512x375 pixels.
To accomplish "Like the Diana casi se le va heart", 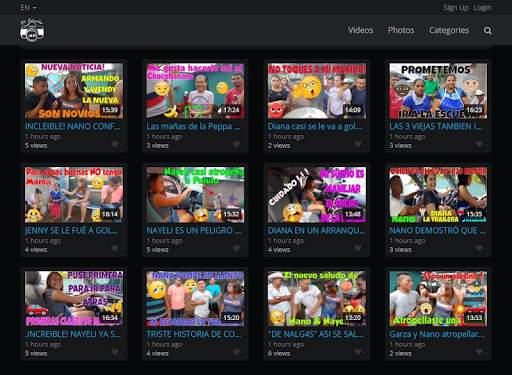I will (358, 144).
